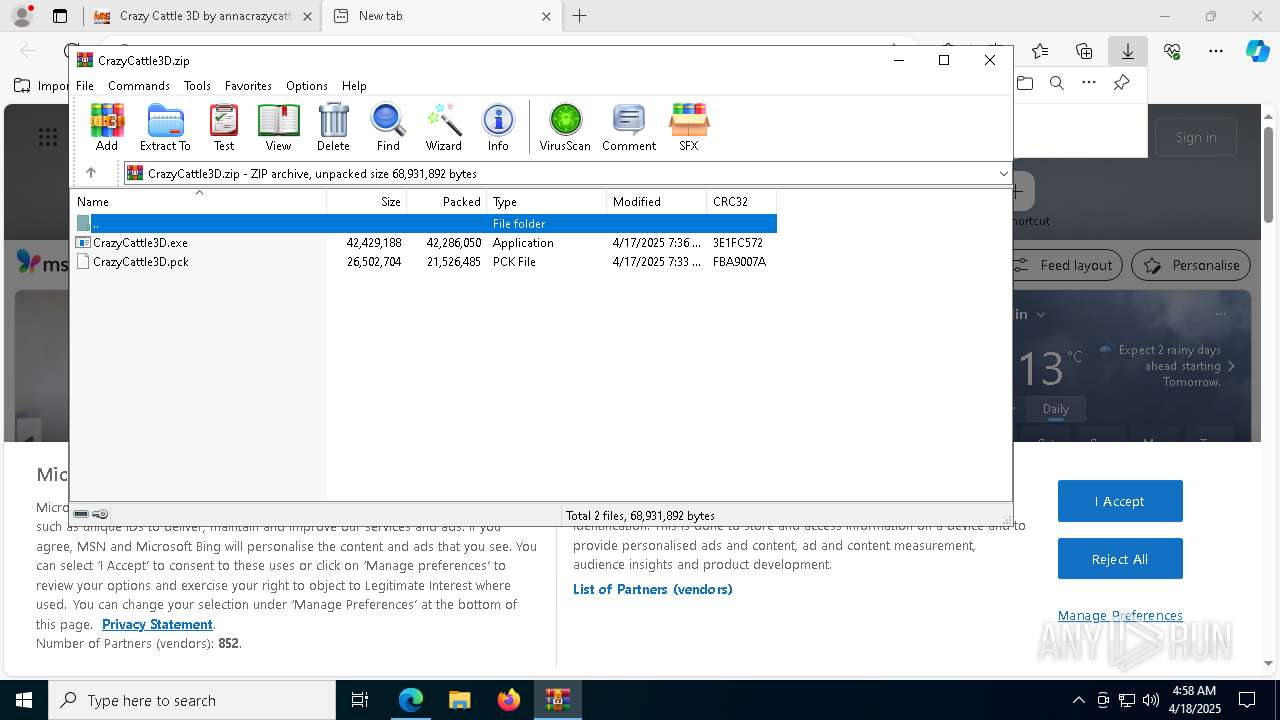Click the Extract To toolbar icon
This screenshot has height=720, width=1280.
pos(165,127)
